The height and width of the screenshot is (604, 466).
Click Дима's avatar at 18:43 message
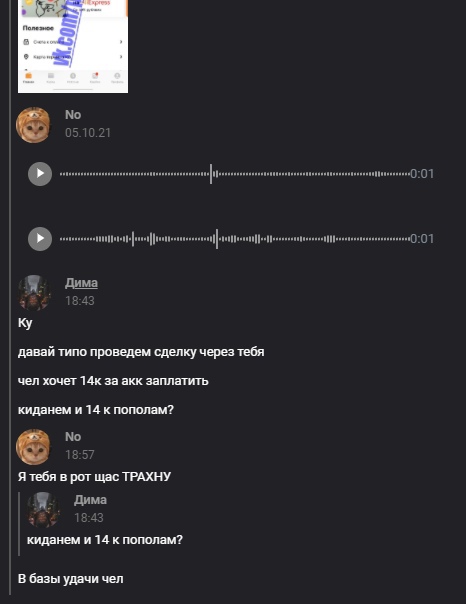click(34, 293)
